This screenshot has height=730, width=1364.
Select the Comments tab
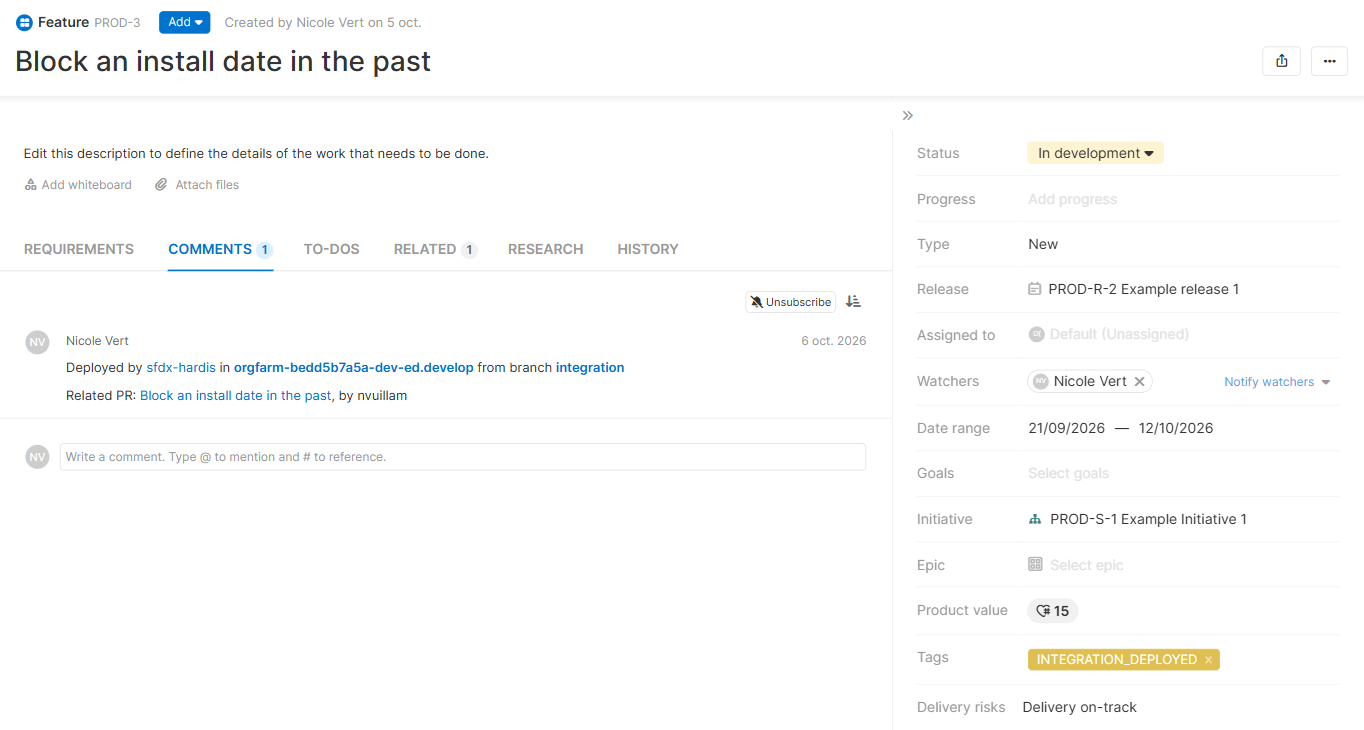[220, 249]
